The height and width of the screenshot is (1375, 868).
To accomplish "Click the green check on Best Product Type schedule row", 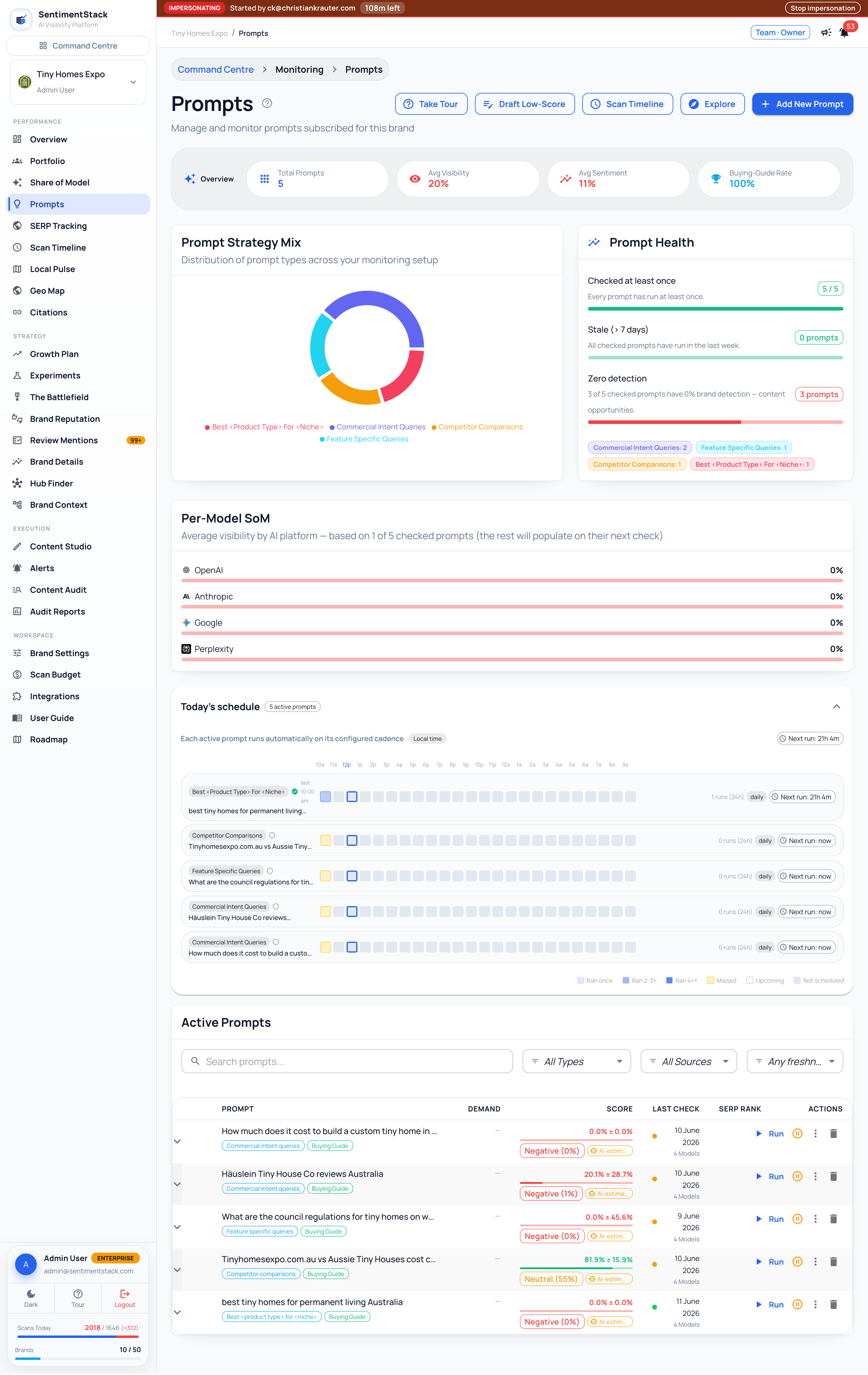I will point(294,792).
